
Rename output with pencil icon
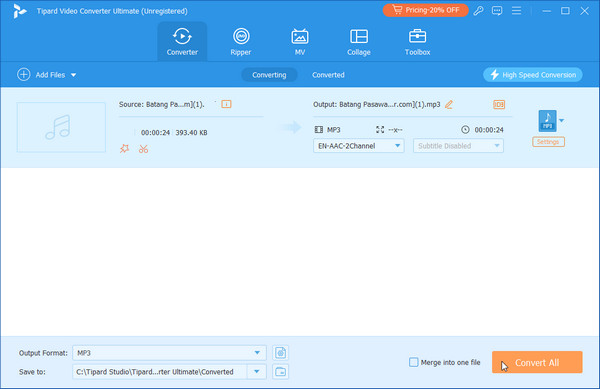click(449, 104)
